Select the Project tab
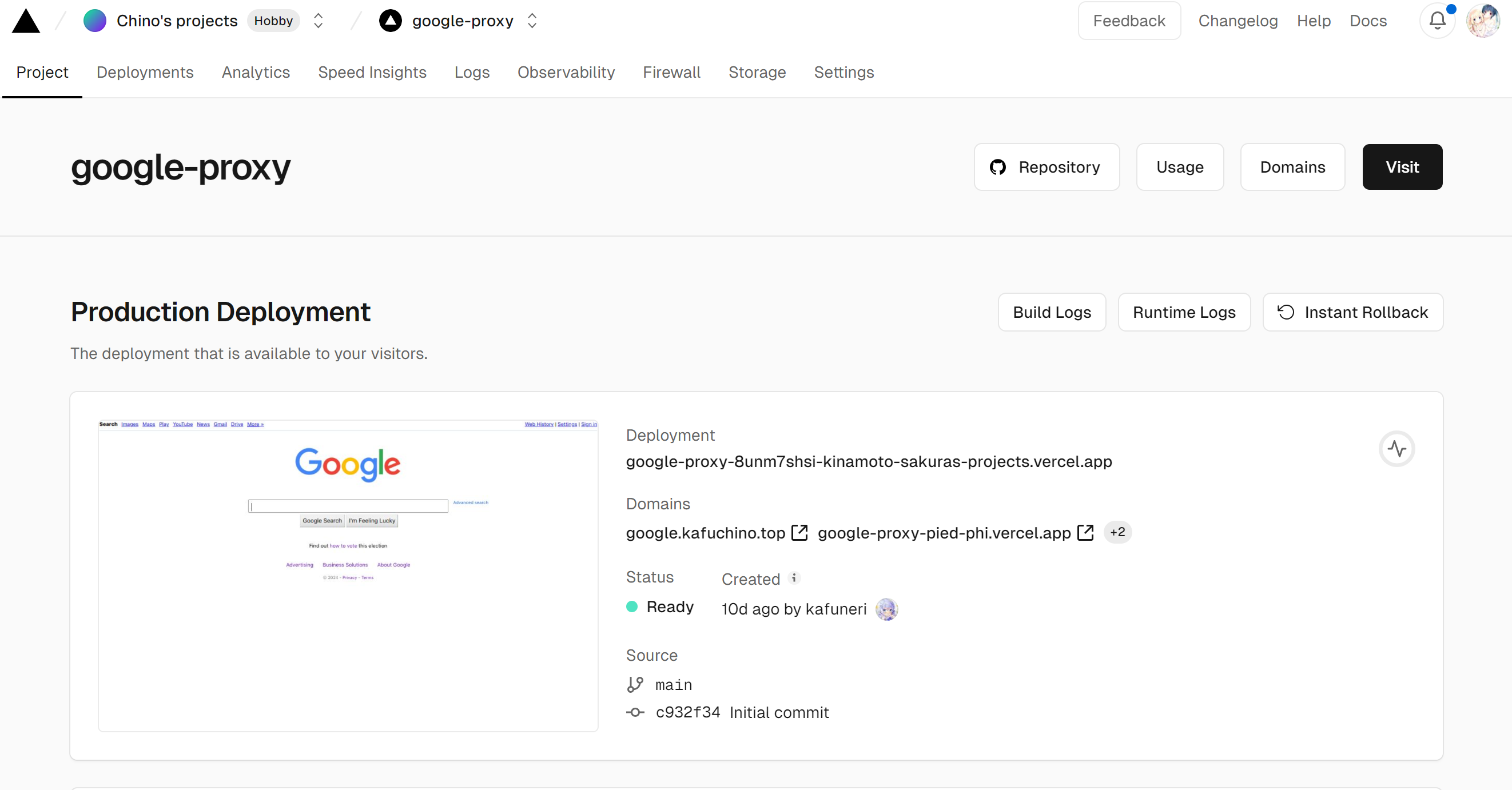The height and width of the screenshot is (790, 1512). [42, 72]
